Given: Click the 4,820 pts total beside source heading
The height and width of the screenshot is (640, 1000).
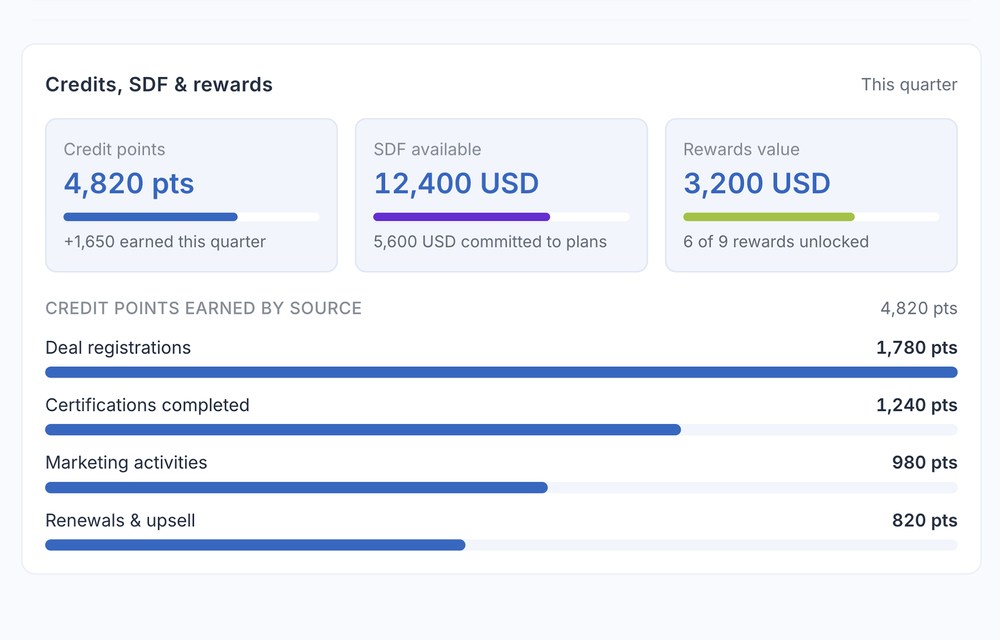Looking at the screenshot, I should pos(919,309).
